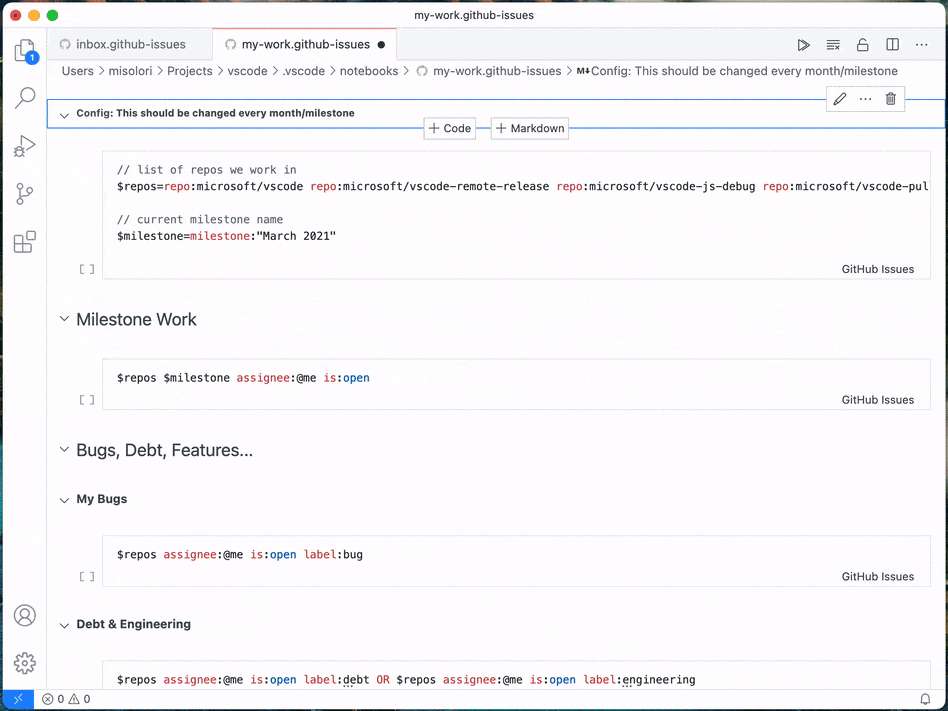Open the Extensions view

point(24,242)
